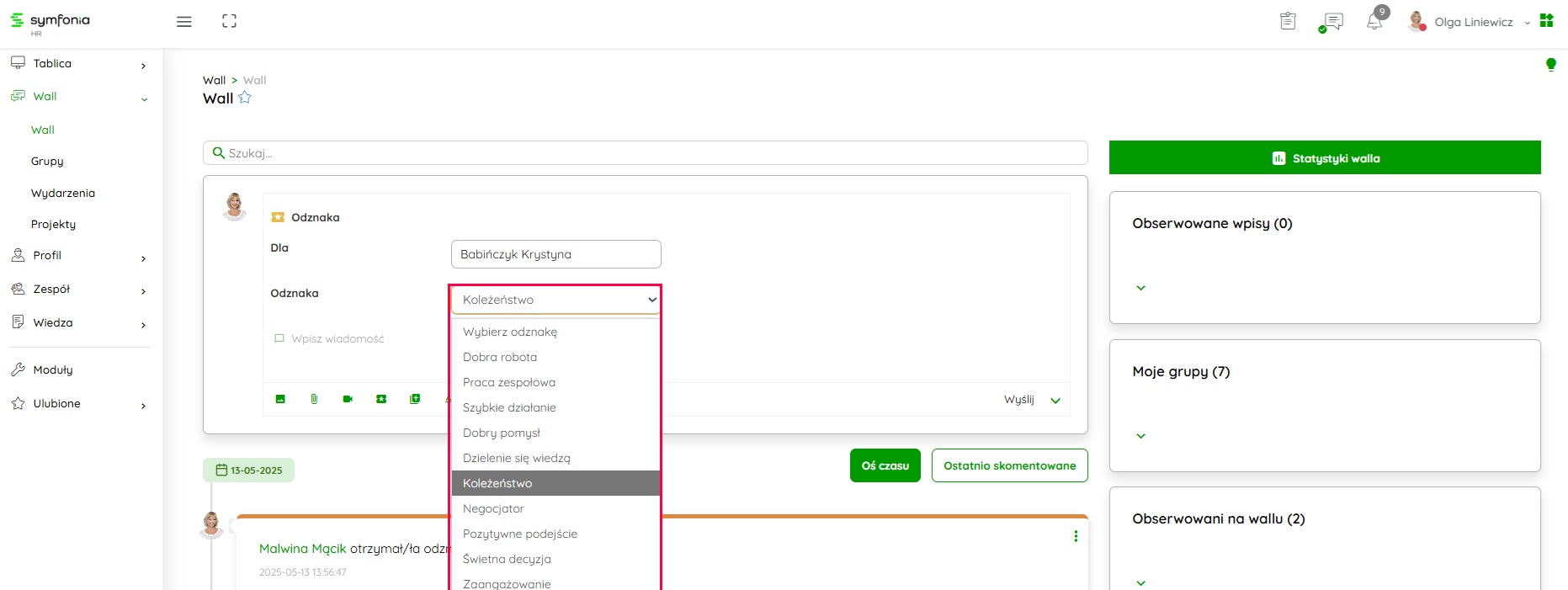Attach a file with paperclip icon
This screenshot has width=1568, height=590.
pyautogui.click(x=314, y=399)
